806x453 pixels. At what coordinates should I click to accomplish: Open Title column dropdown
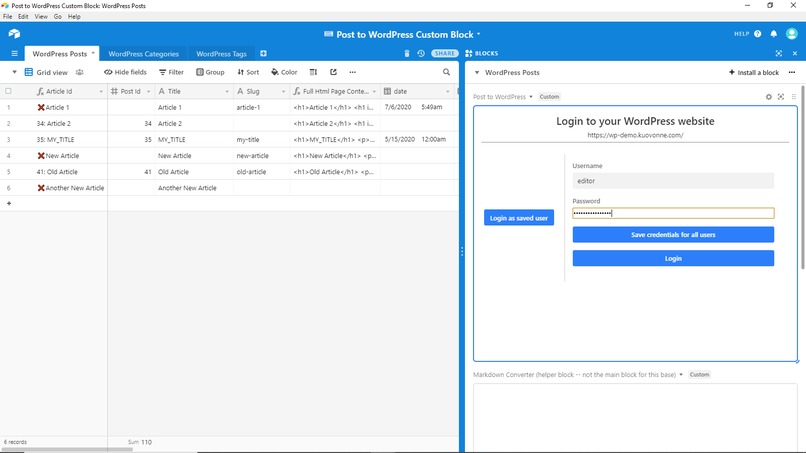pyautogui.click(x=227, y=92)
